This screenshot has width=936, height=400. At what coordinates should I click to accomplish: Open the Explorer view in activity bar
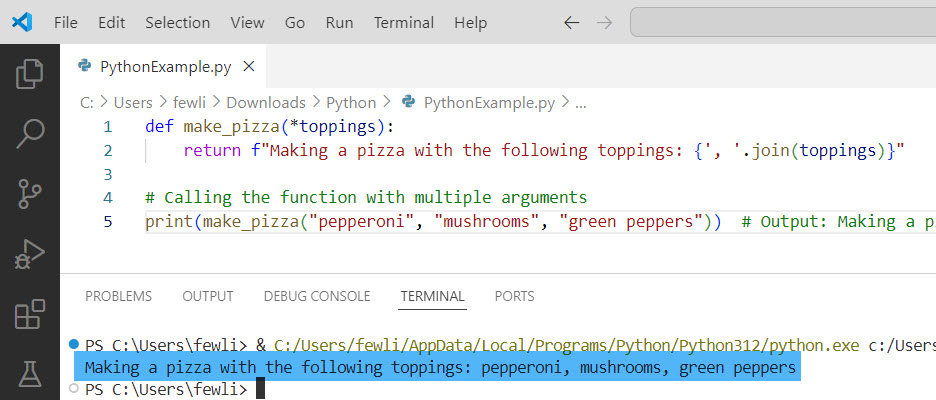coord(30,74)
